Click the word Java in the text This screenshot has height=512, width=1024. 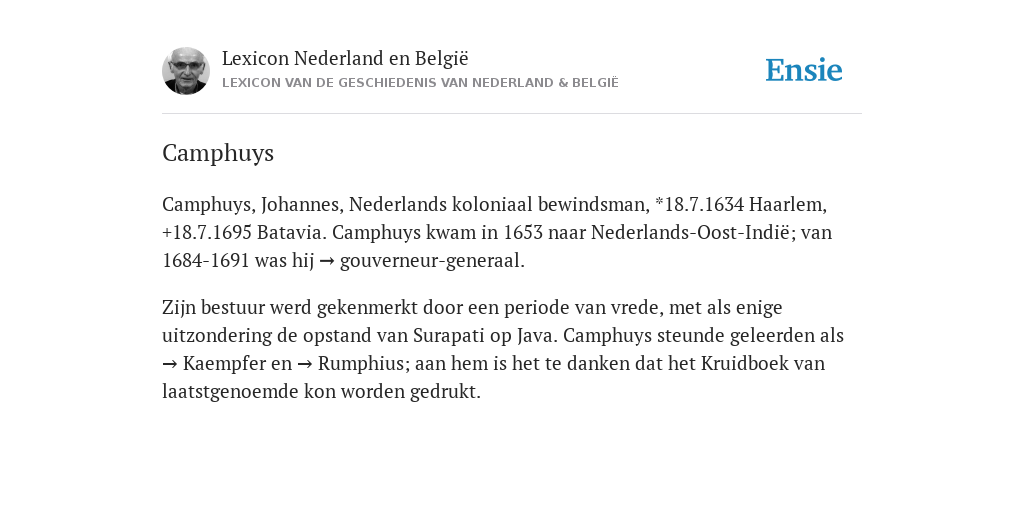pos(536,335)
